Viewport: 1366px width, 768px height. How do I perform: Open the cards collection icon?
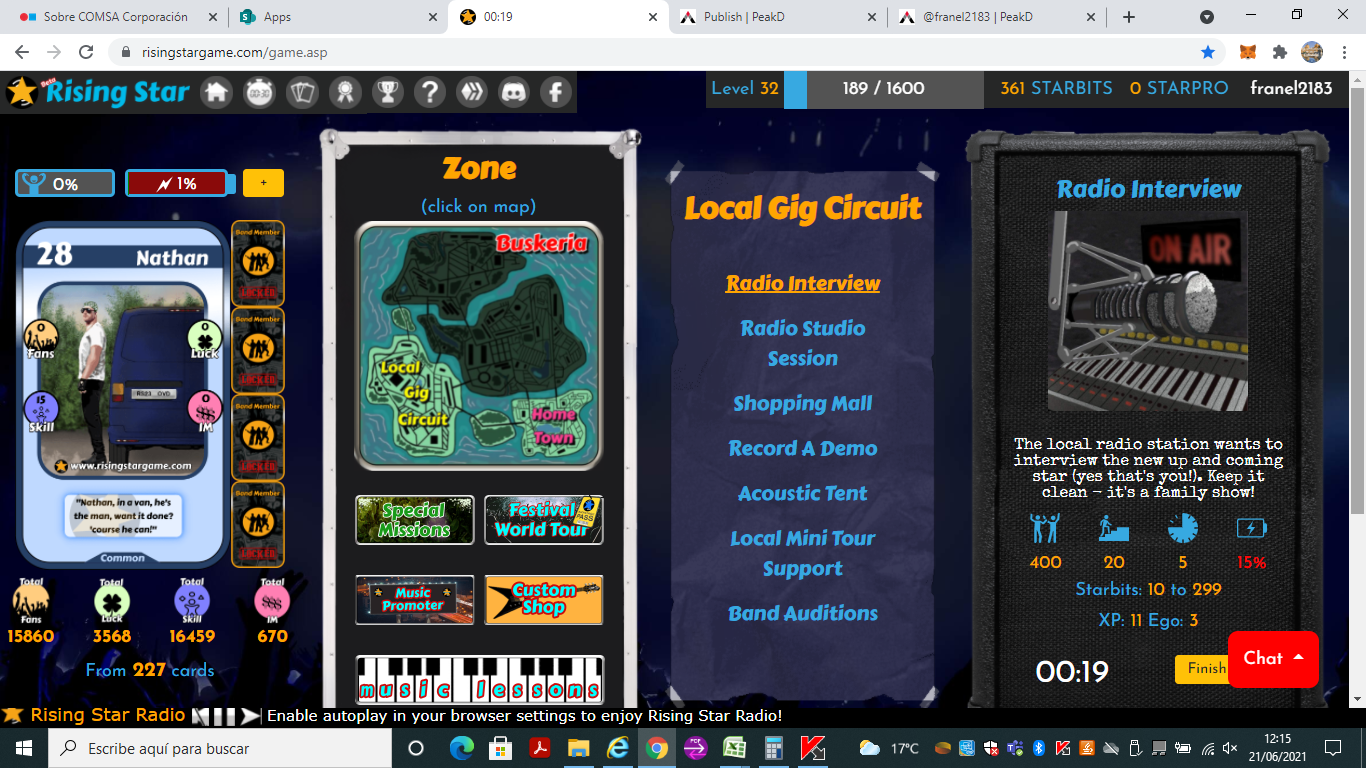[302, 92]
